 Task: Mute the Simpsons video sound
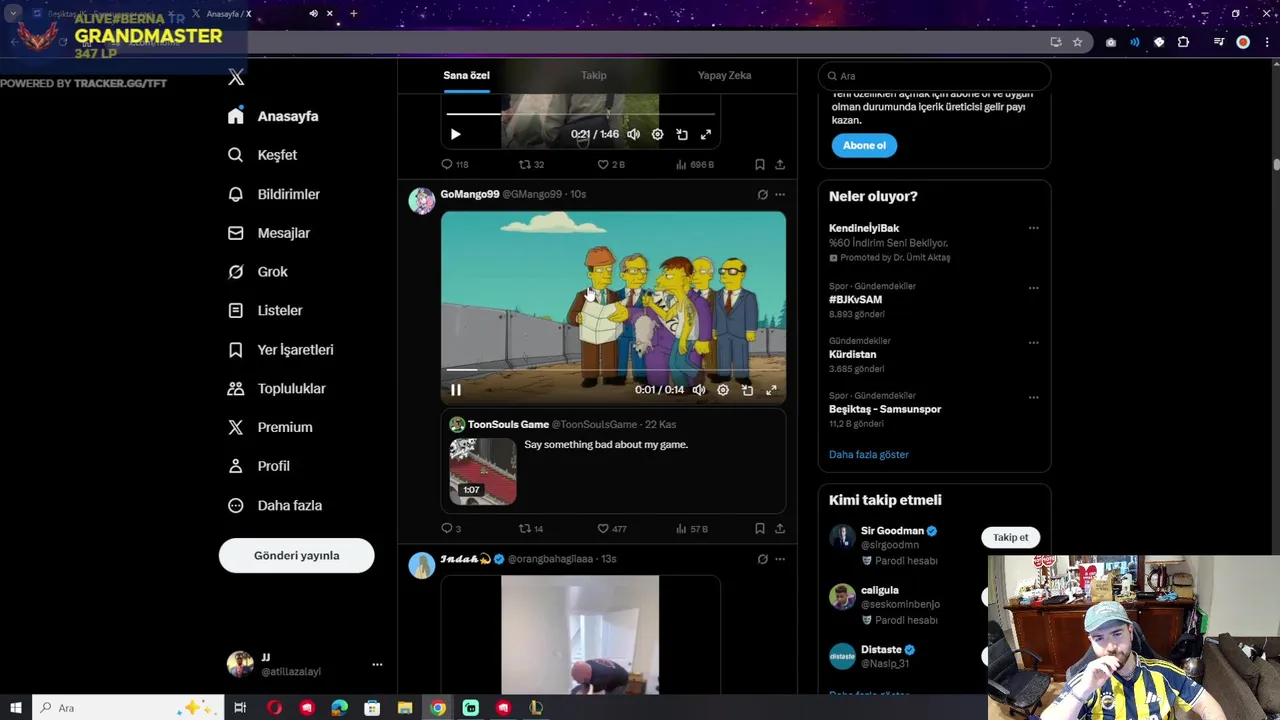[x=699, y=390]
